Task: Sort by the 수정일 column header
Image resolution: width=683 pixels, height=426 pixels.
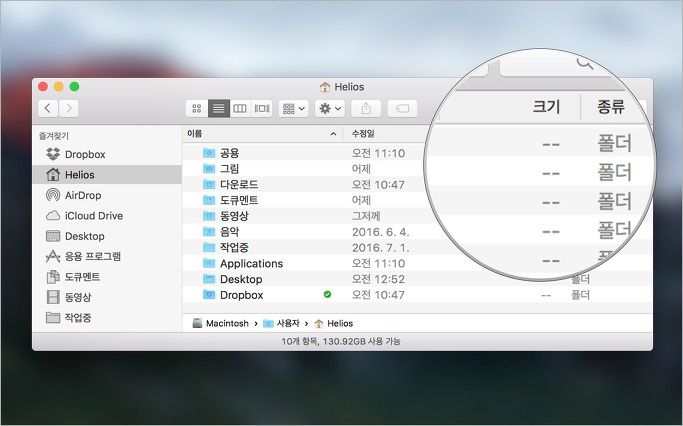Action: [x=363, y=134]
